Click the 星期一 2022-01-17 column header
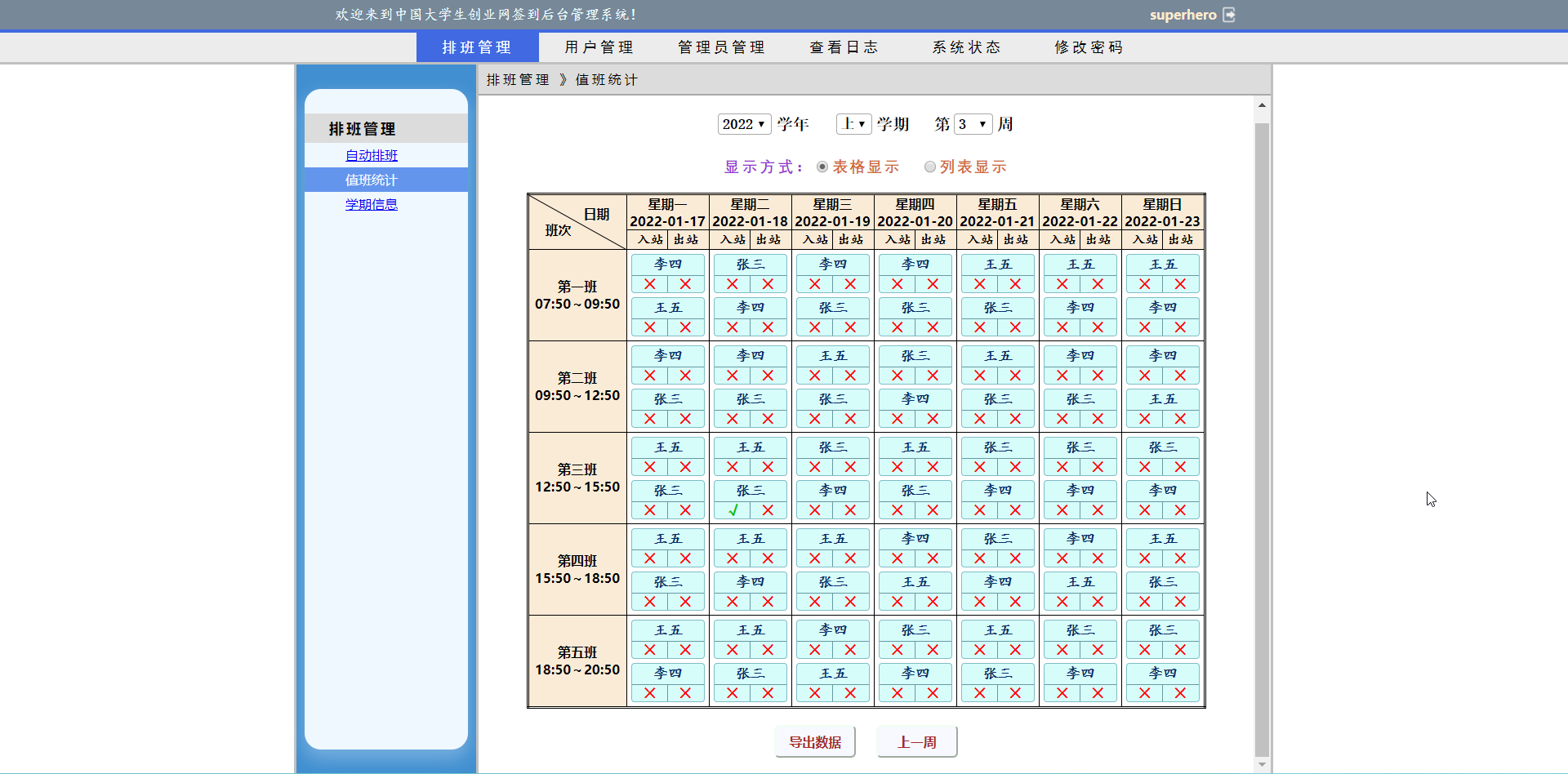 point(667,212)
